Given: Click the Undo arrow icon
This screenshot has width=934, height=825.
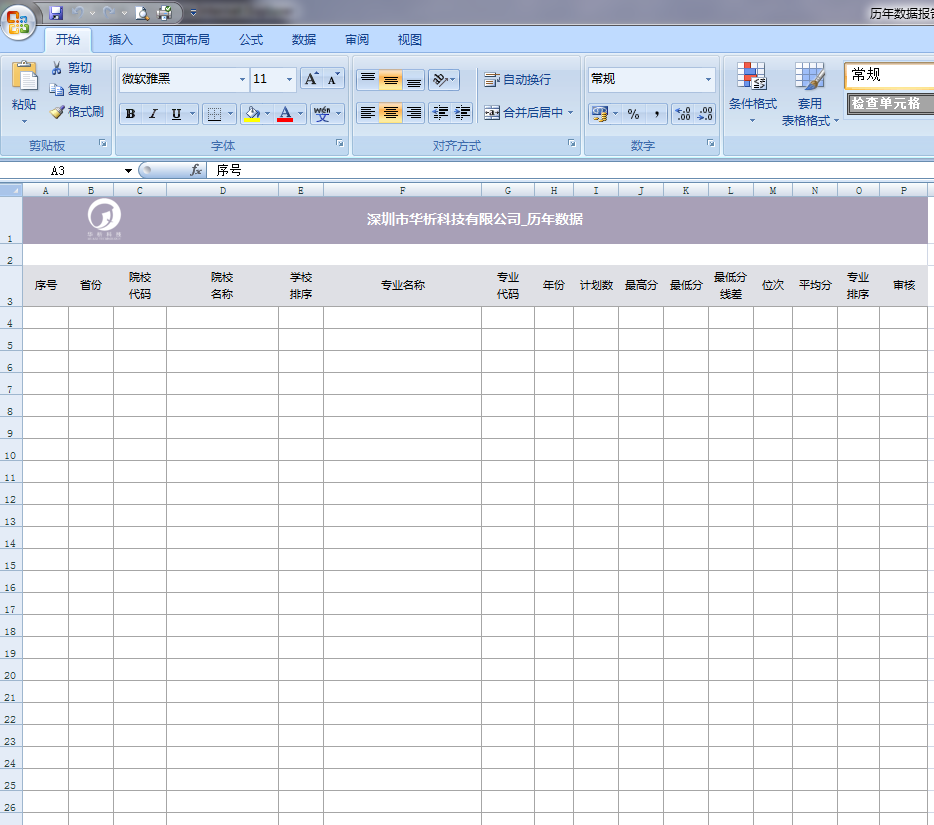Looking at the screenshot, I should 77,13.
